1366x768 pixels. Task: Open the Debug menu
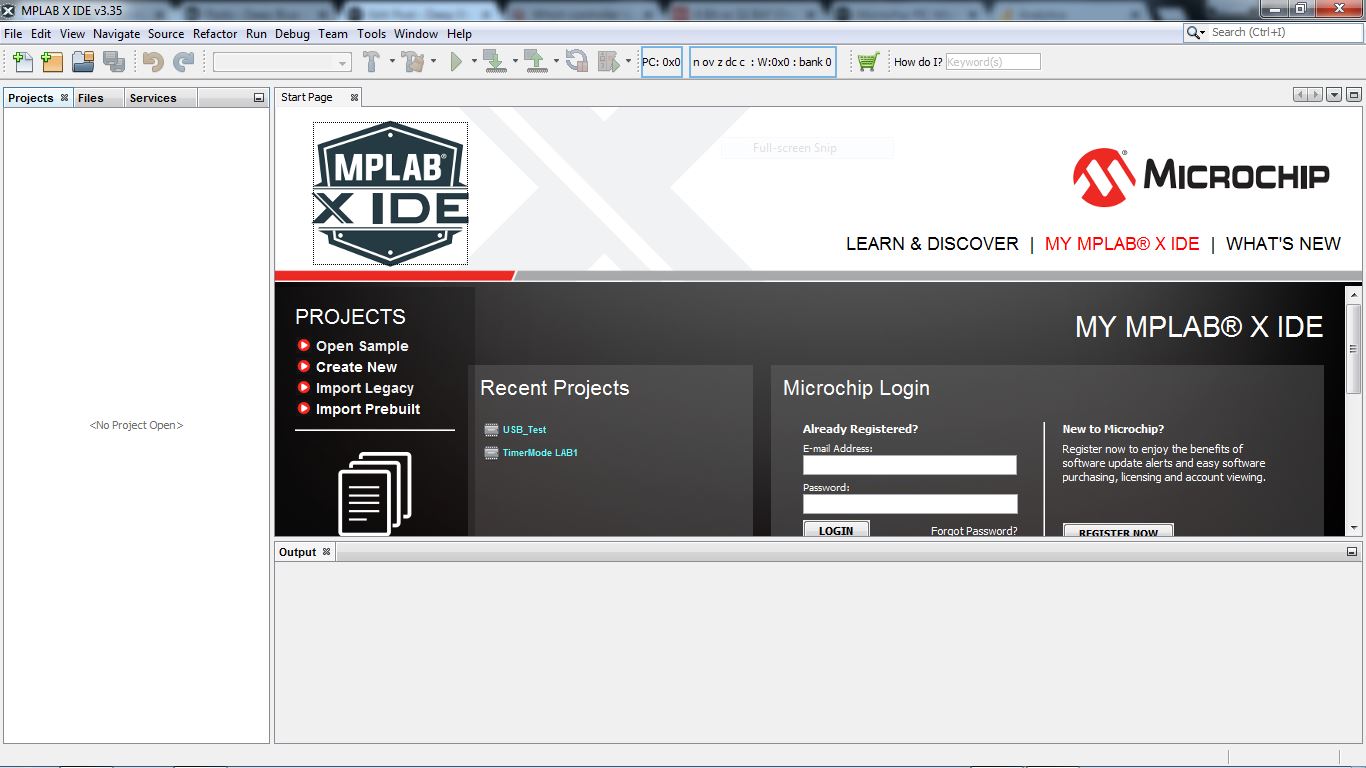(292, 33)
